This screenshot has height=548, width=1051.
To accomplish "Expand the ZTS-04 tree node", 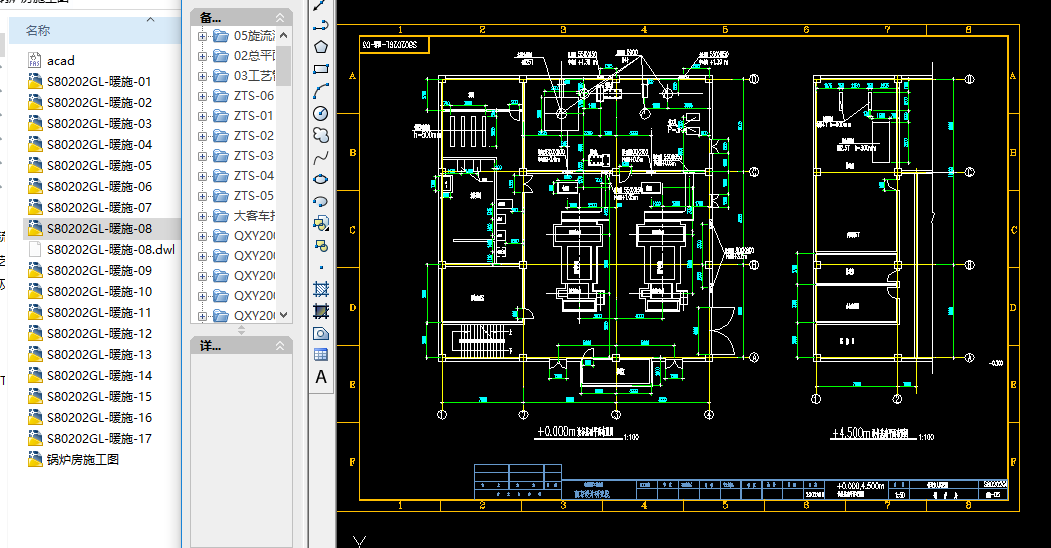I will coord(202,176).
